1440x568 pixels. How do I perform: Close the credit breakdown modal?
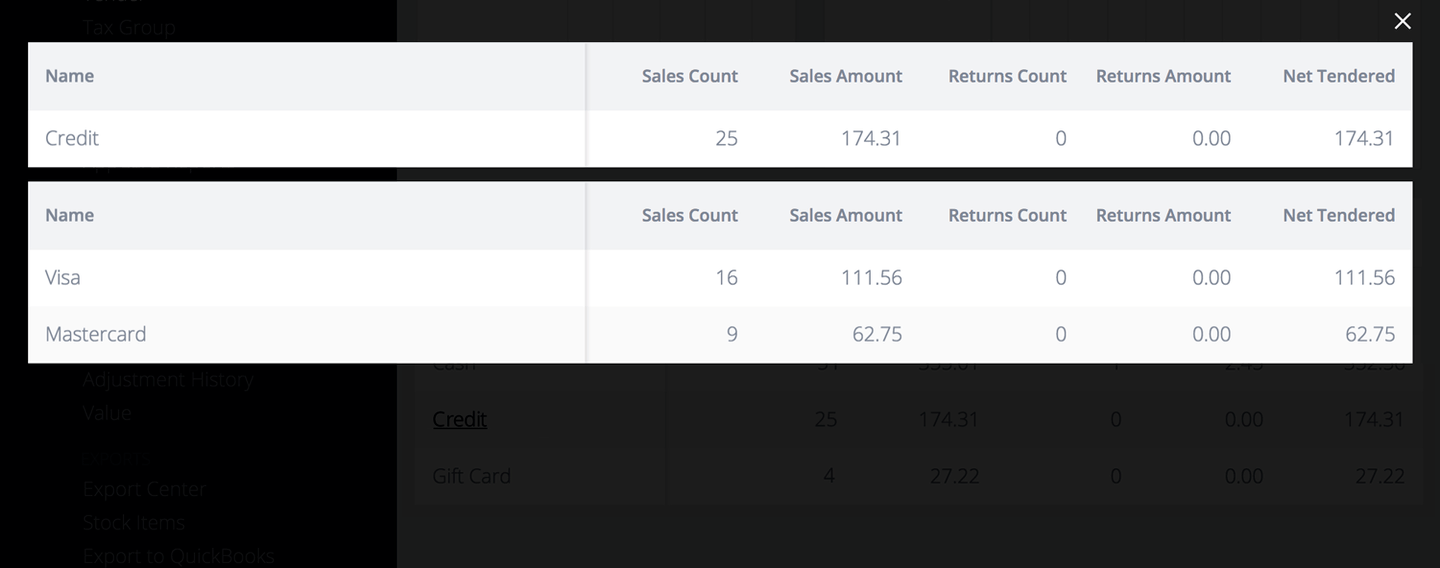(x=1402, y=21)
